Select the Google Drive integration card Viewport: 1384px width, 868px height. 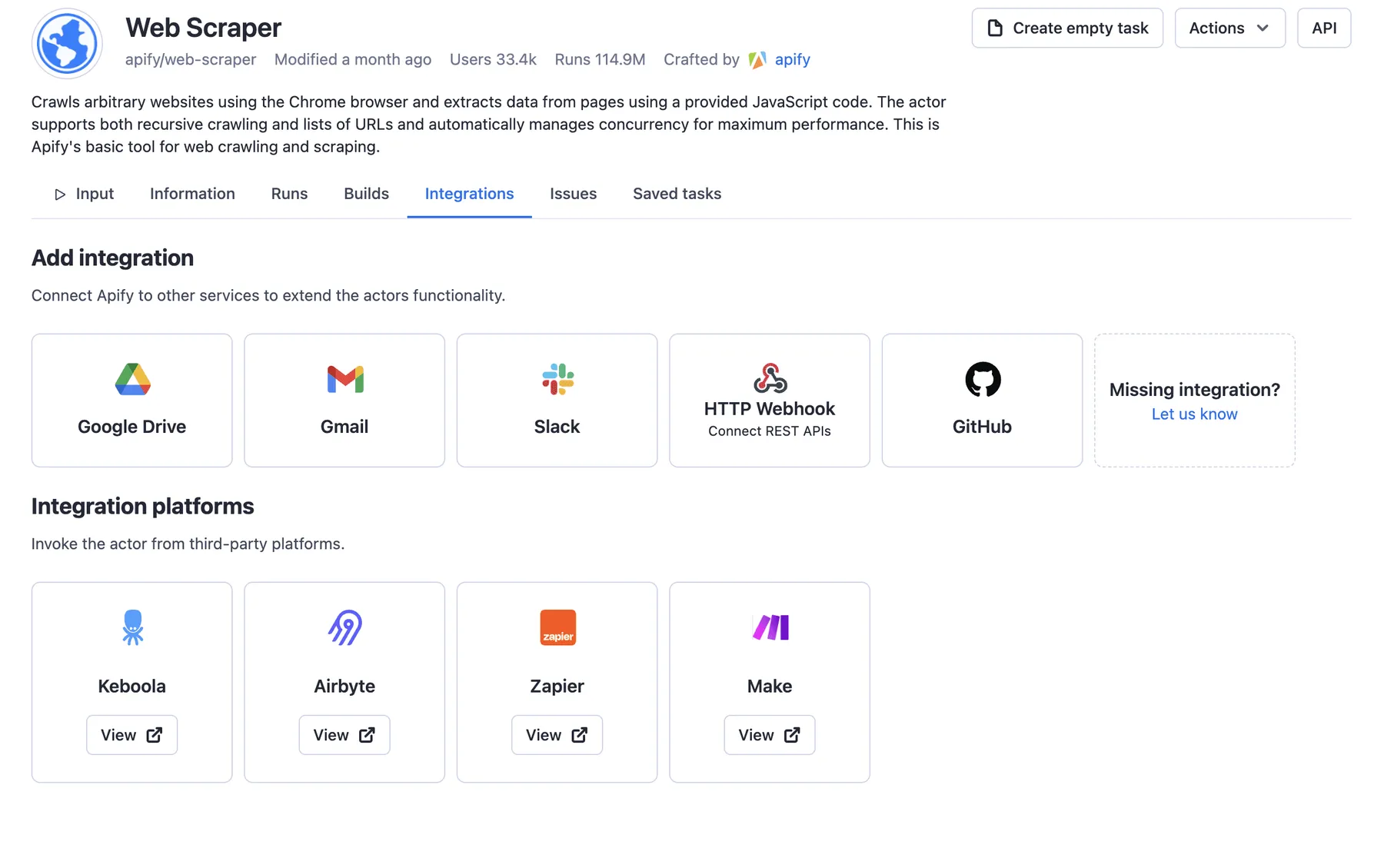click(x=131, y=400)
